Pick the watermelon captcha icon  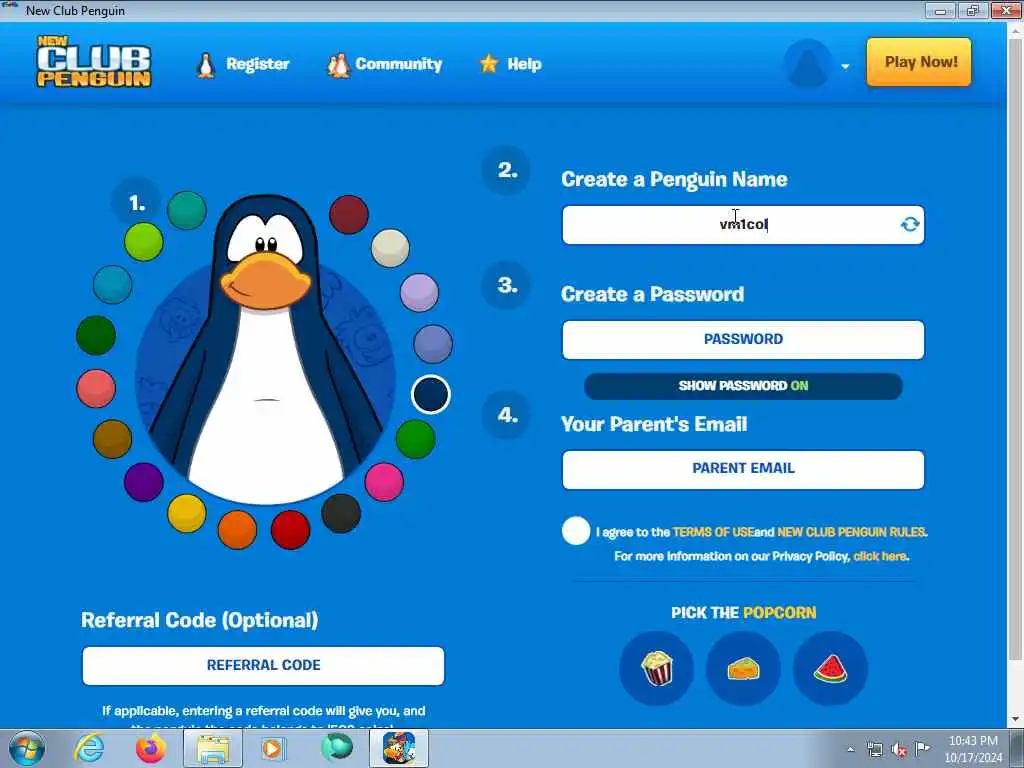point(830,668)
